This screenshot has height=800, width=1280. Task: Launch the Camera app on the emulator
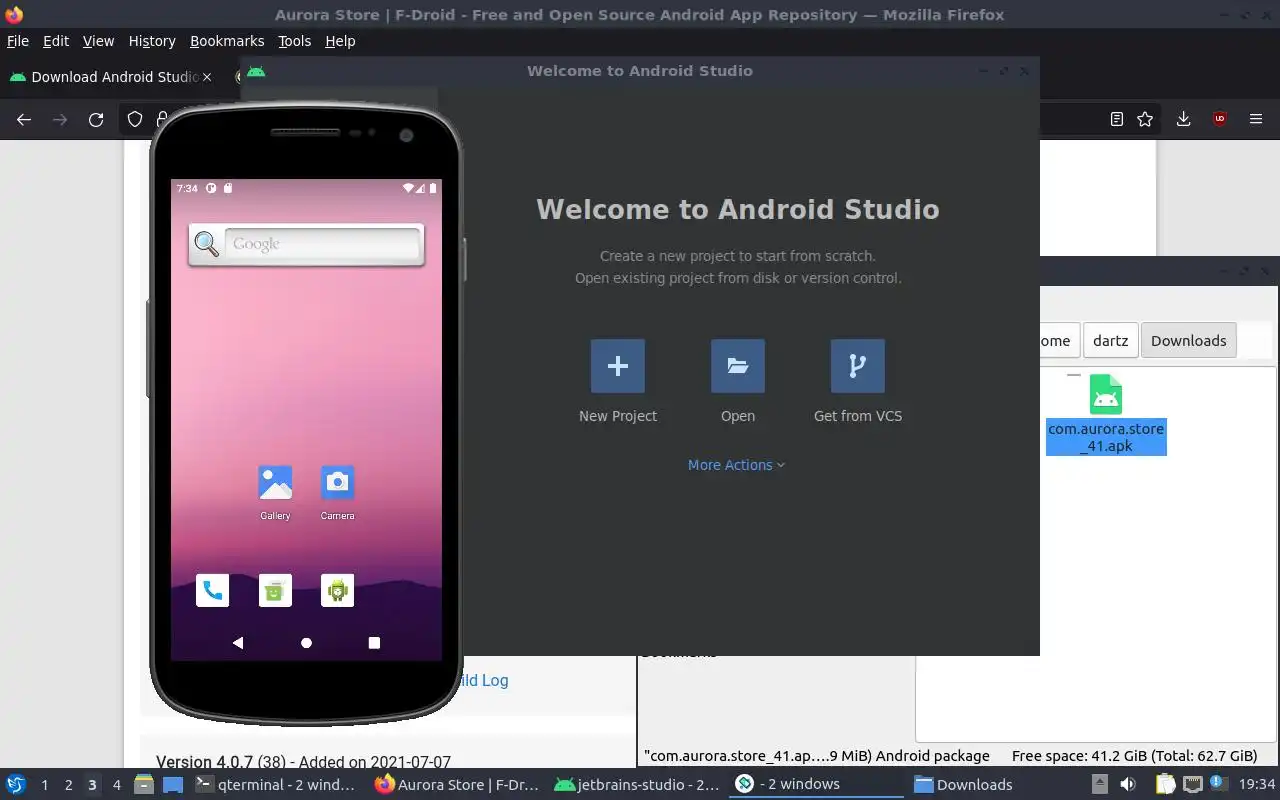(337, 483)
